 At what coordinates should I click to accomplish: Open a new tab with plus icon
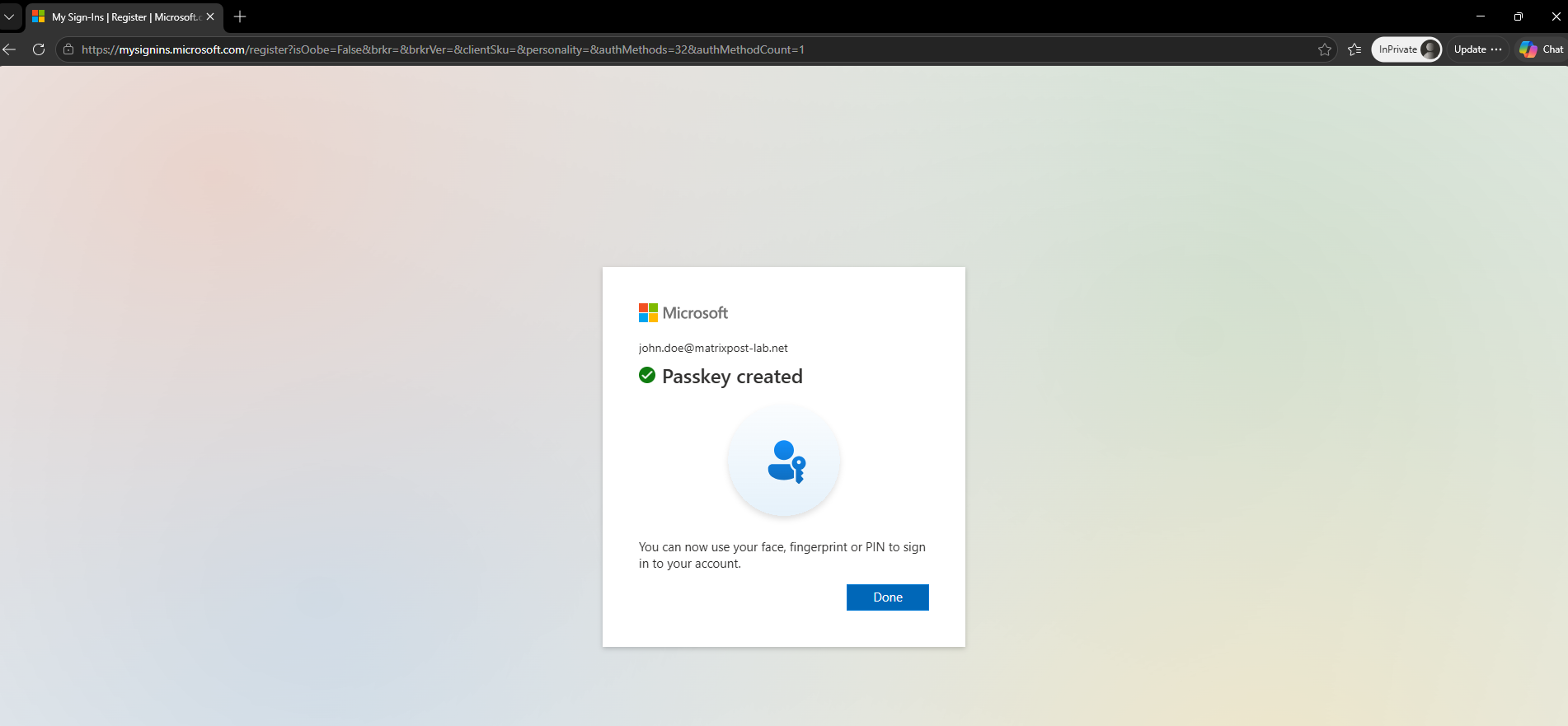coord(240,16)
